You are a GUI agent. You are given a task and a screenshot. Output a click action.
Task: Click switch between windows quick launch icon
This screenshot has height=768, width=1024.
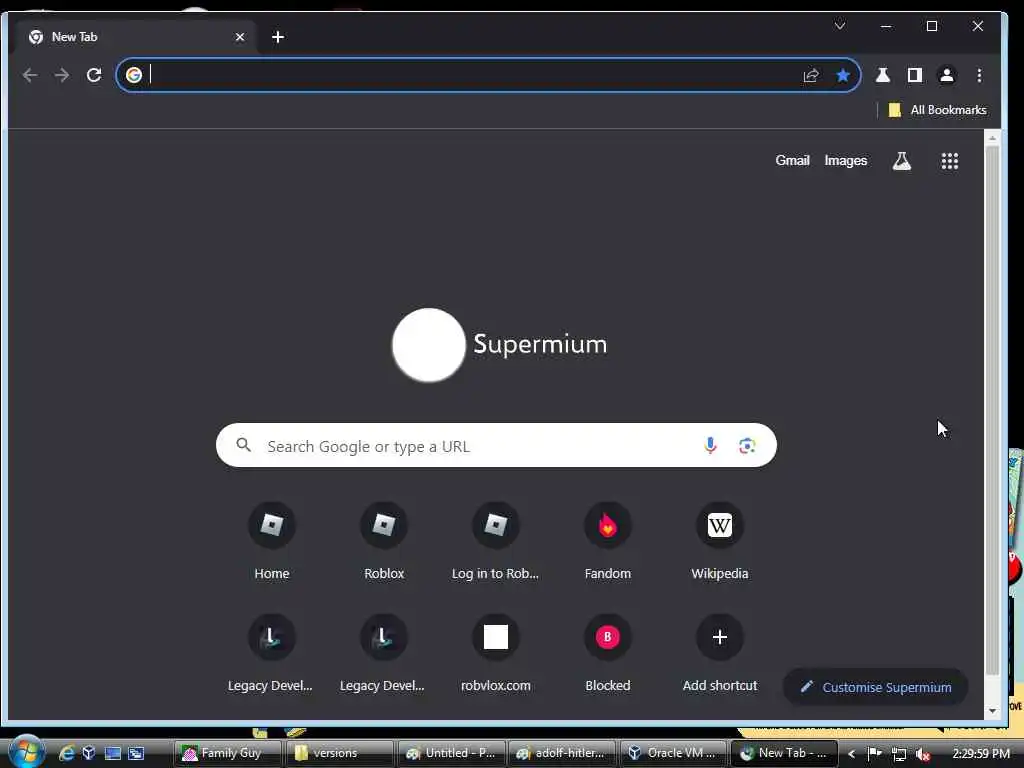136,753
